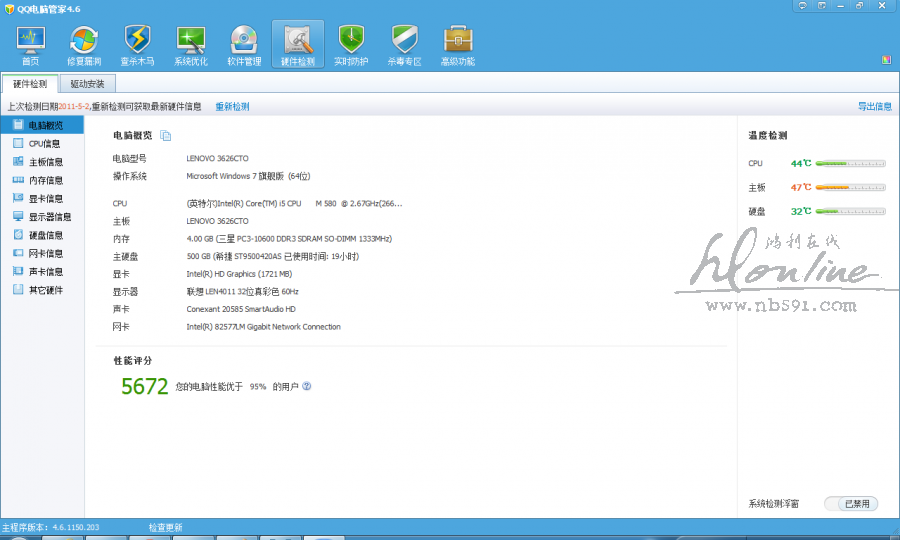Screen dimensions: 900x540
Task: Open 高级功能 advanced features toolbox
Action: pos(458,45)
